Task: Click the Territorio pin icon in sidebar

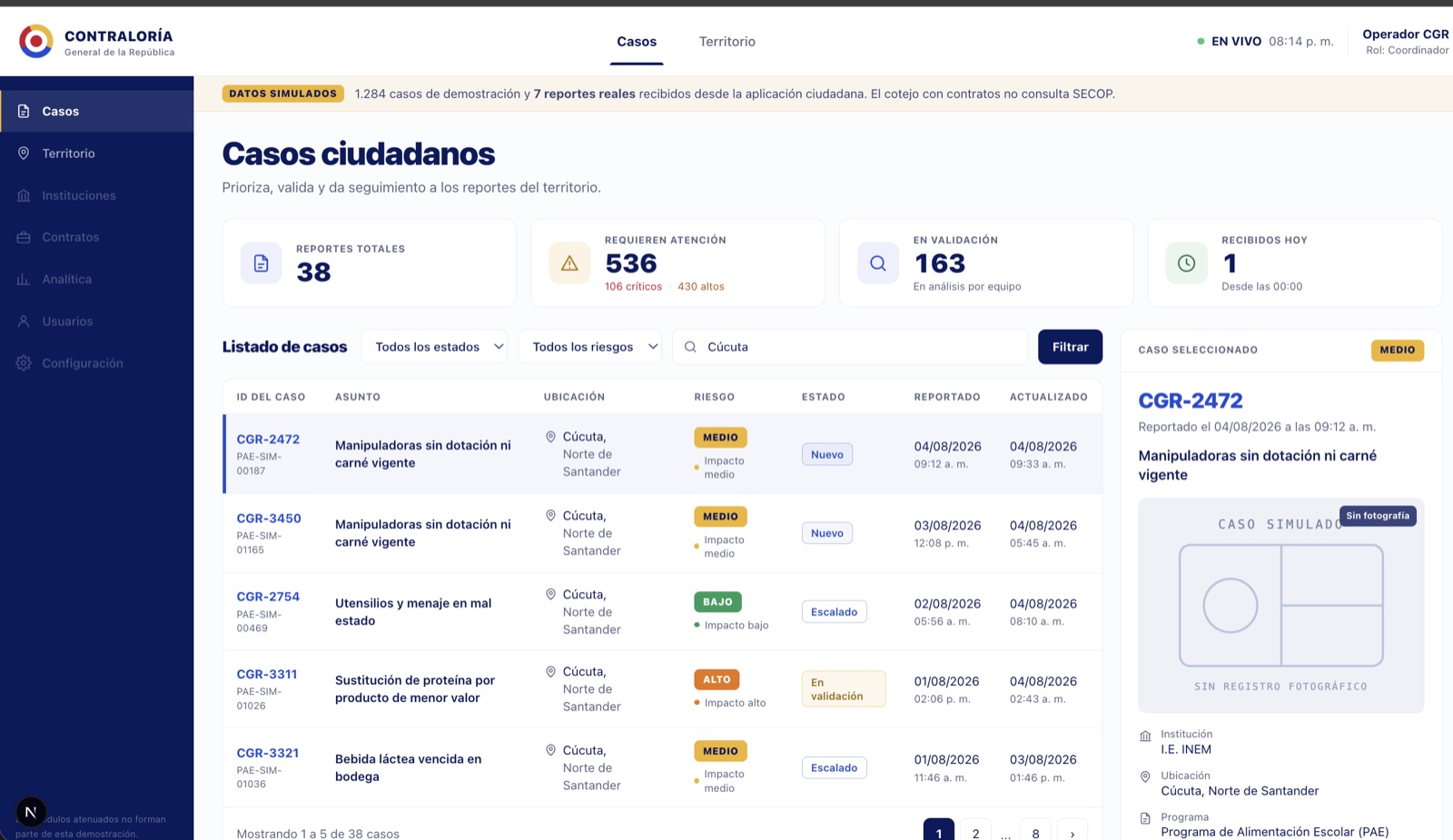Action: pyautogui.click(x=24, y=153)
